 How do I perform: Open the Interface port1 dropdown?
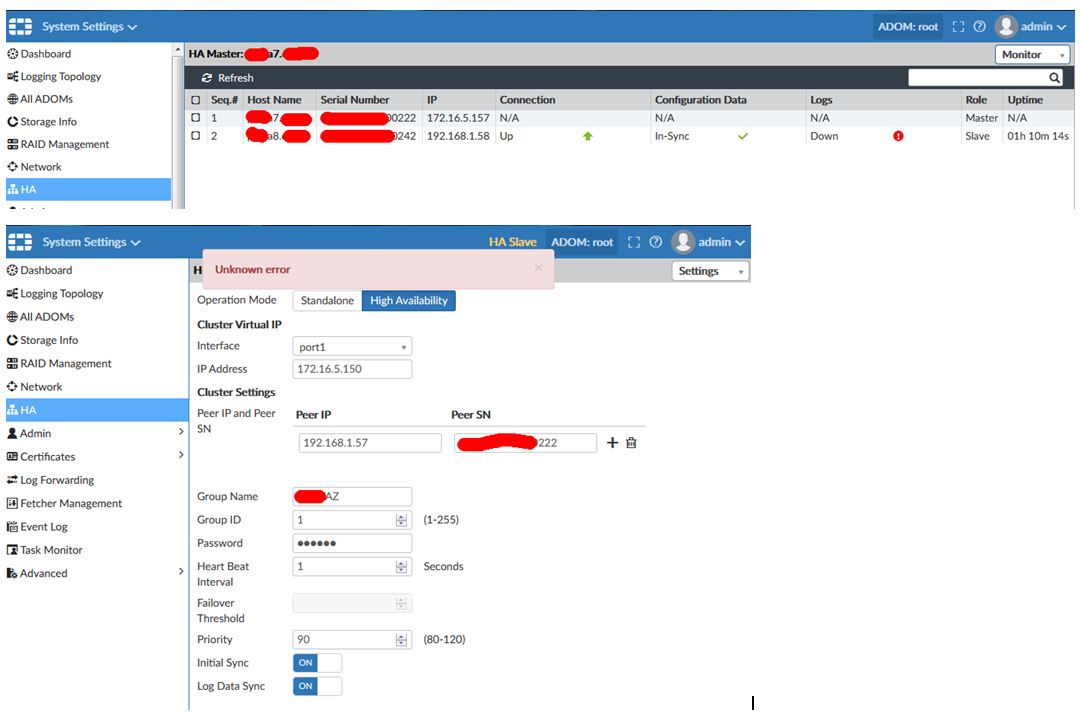[352, 347]
